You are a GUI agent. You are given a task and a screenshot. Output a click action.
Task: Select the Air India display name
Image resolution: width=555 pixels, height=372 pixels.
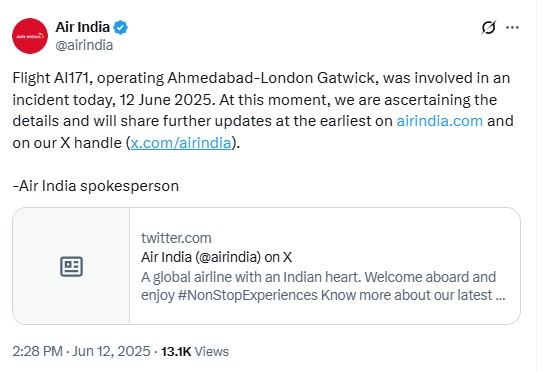click(82, 27)
